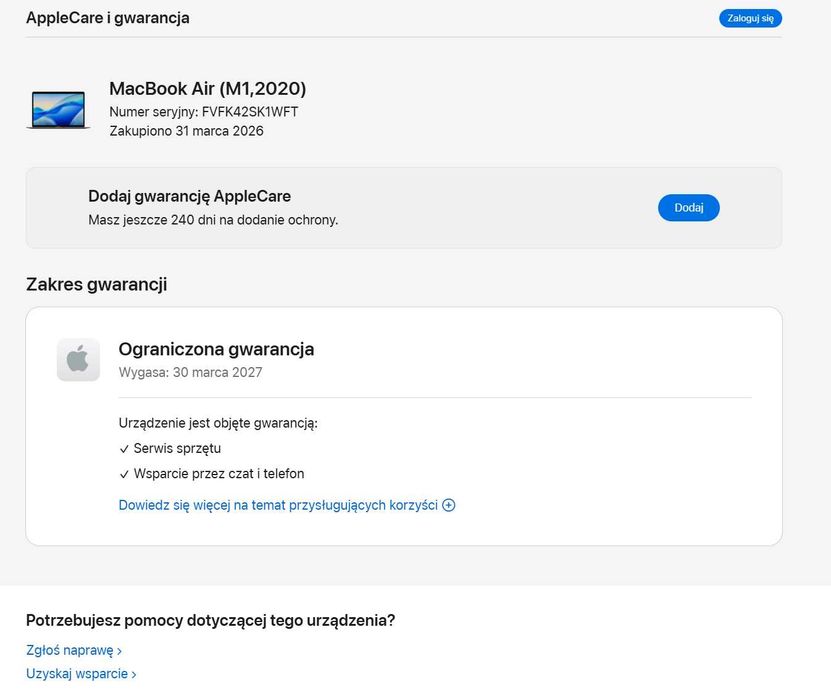Click the Zaloguj się button
Image resolution: width=831 pixels, height=699 pixels.
point(750,19)
